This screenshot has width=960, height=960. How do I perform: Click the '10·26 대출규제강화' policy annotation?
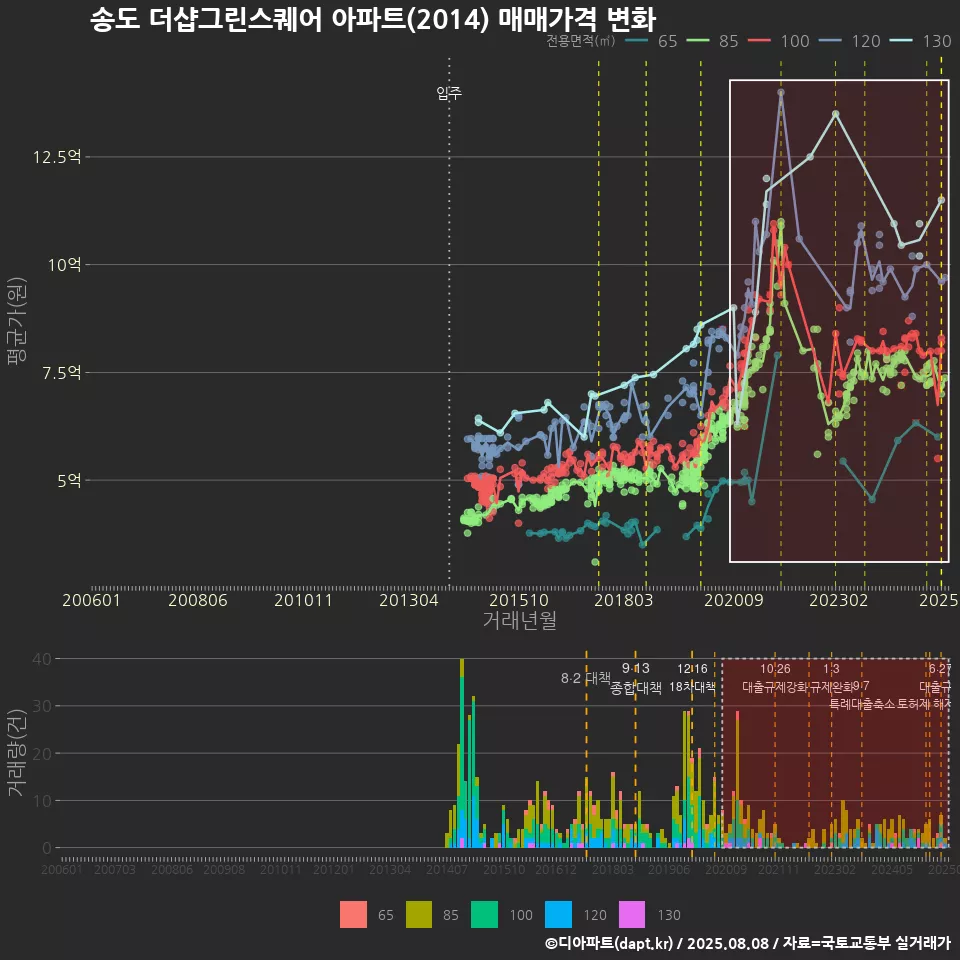775,678
